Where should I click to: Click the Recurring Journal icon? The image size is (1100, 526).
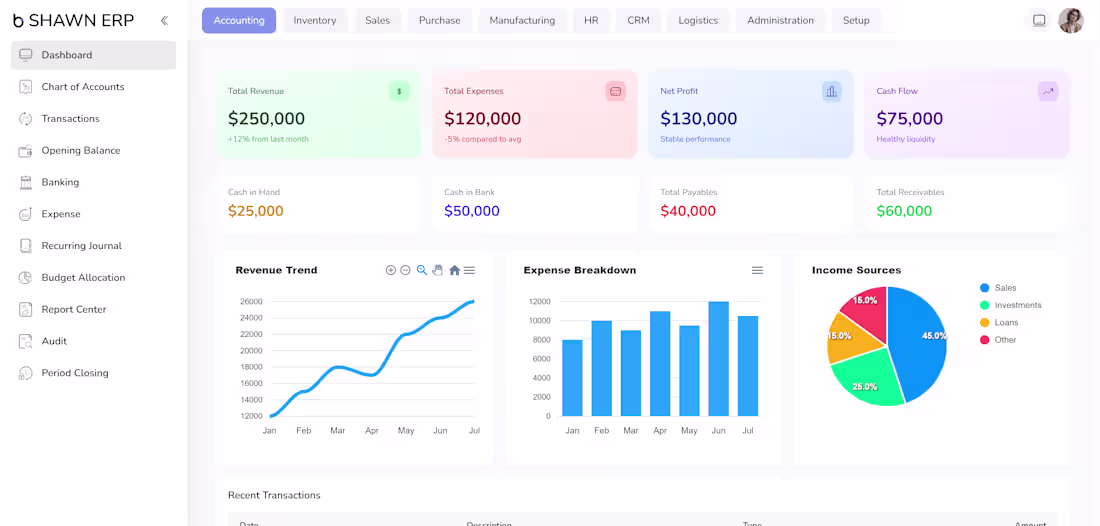coord(26,246)
